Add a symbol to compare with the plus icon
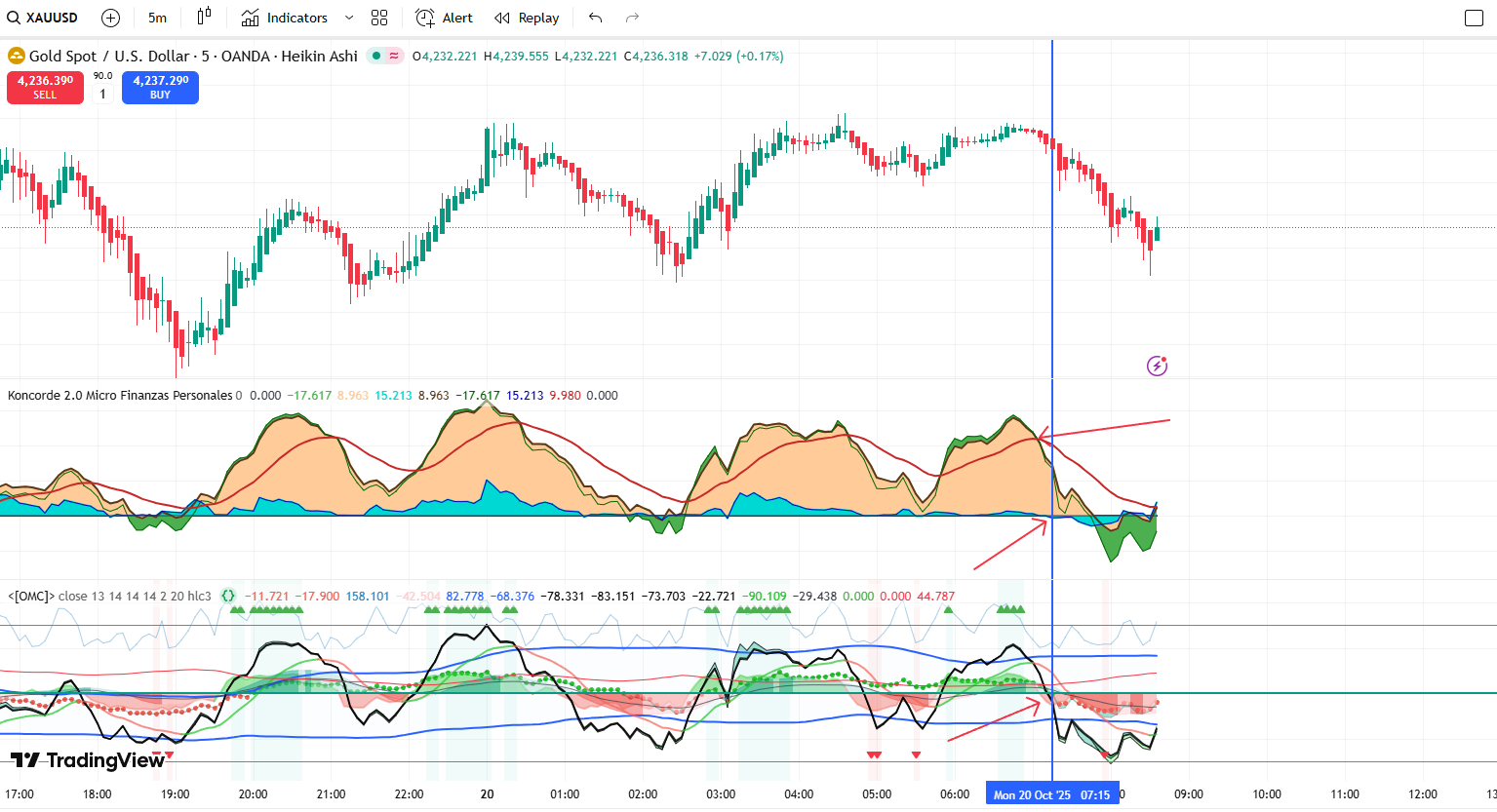The height and width of the screenshot is (812, 1497). tap(111, 18)
